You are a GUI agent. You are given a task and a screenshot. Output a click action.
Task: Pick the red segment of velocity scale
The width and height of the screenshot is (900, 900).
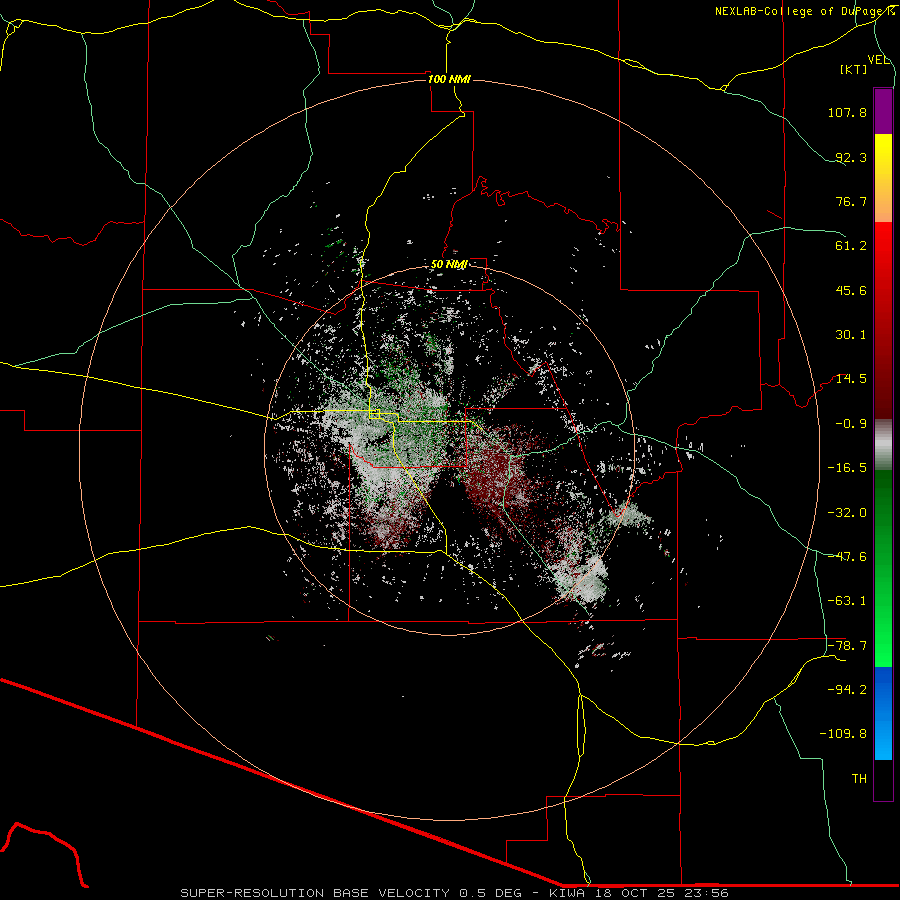click(x=883, y=320)
